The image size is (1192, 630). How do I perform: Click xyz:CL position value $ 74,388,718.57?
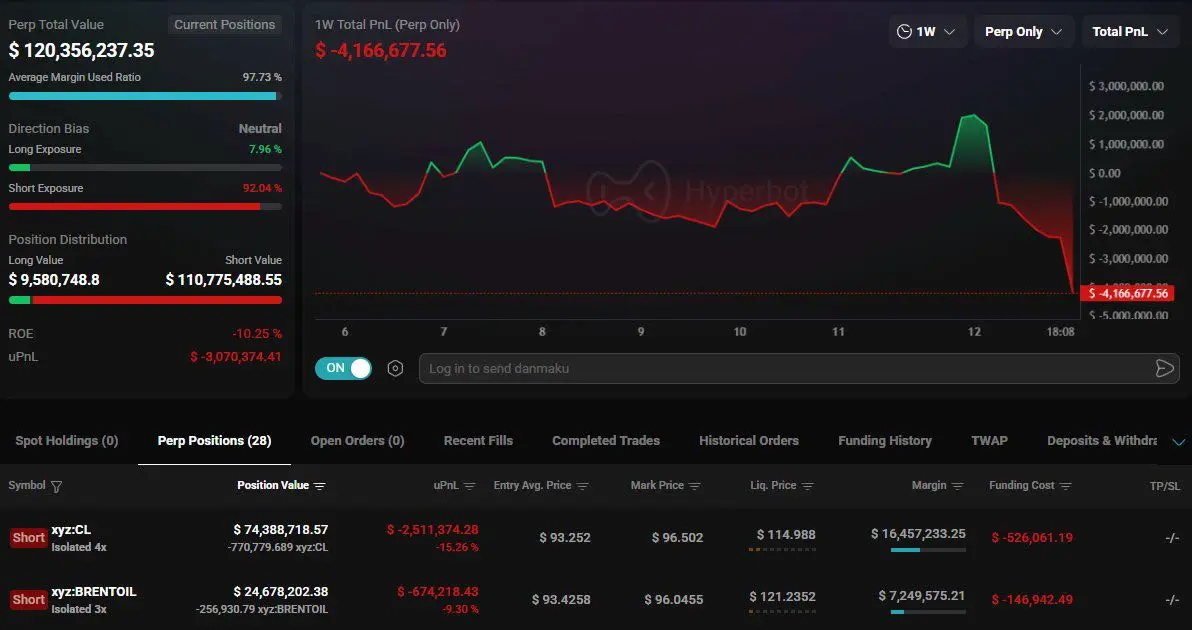[281, 530]
